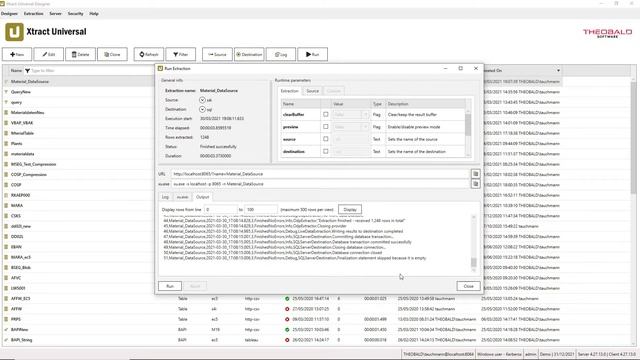Click the Xtract Universal logo icon
Screen dimensions: 640x360
coord(14,32)
